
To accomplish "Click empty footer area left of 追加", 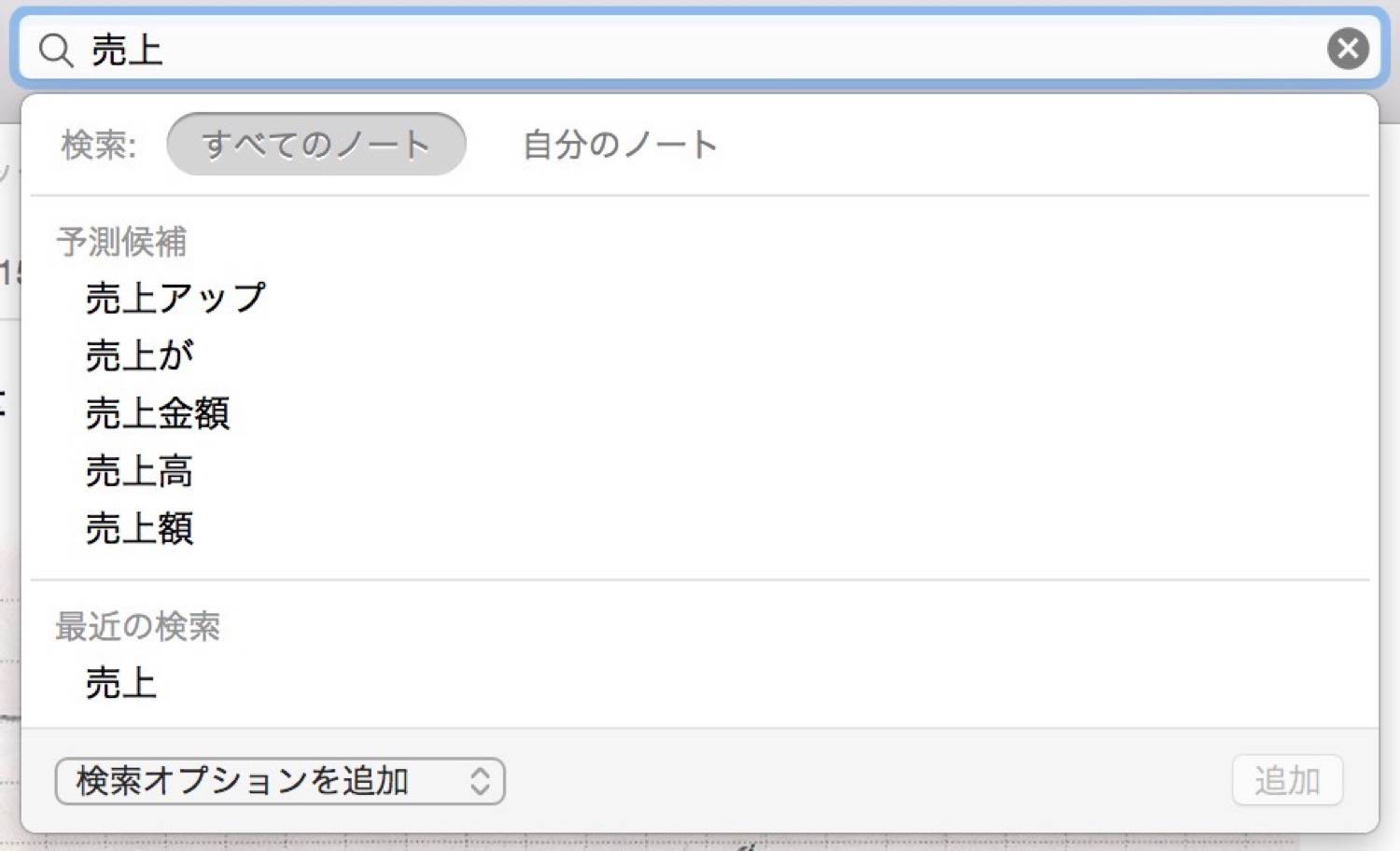I will [x=868, y=780].
